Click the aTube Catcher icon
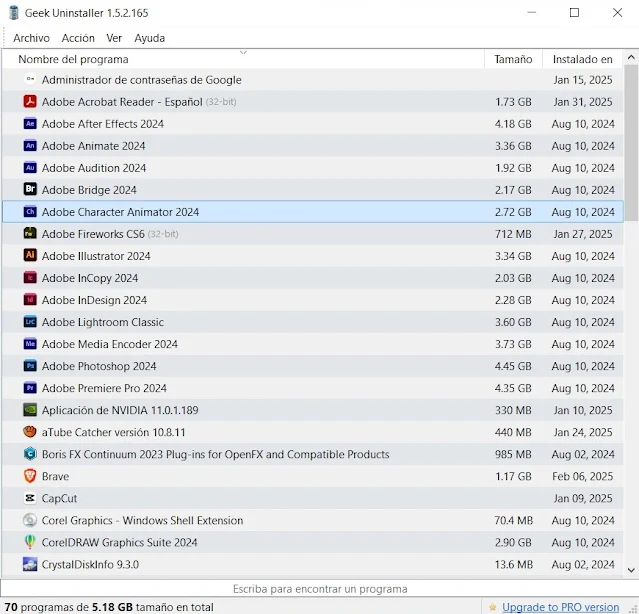 [30, 431]
